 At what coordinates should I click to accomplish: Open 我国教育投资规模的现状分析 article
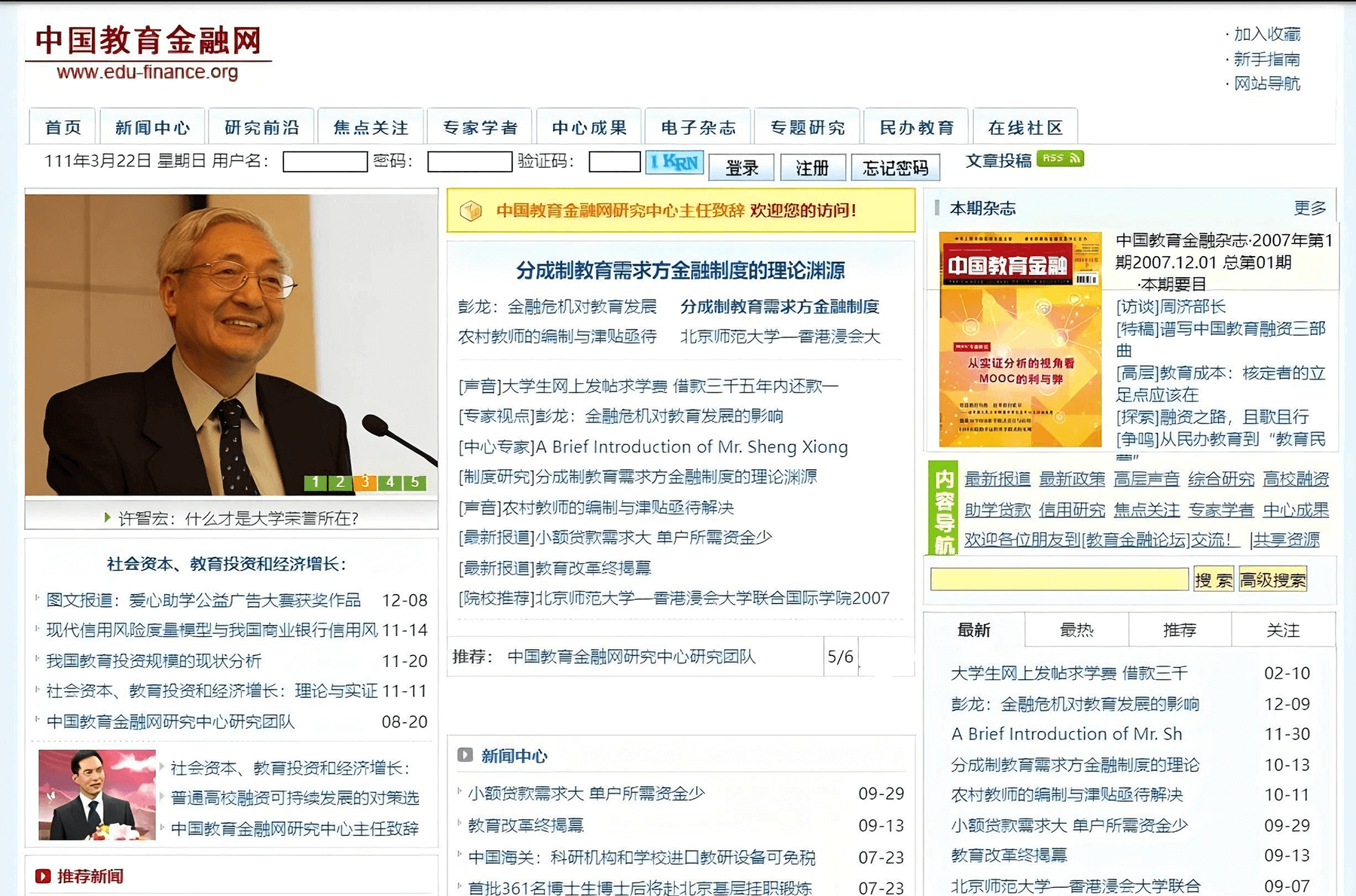coord(154,661)
